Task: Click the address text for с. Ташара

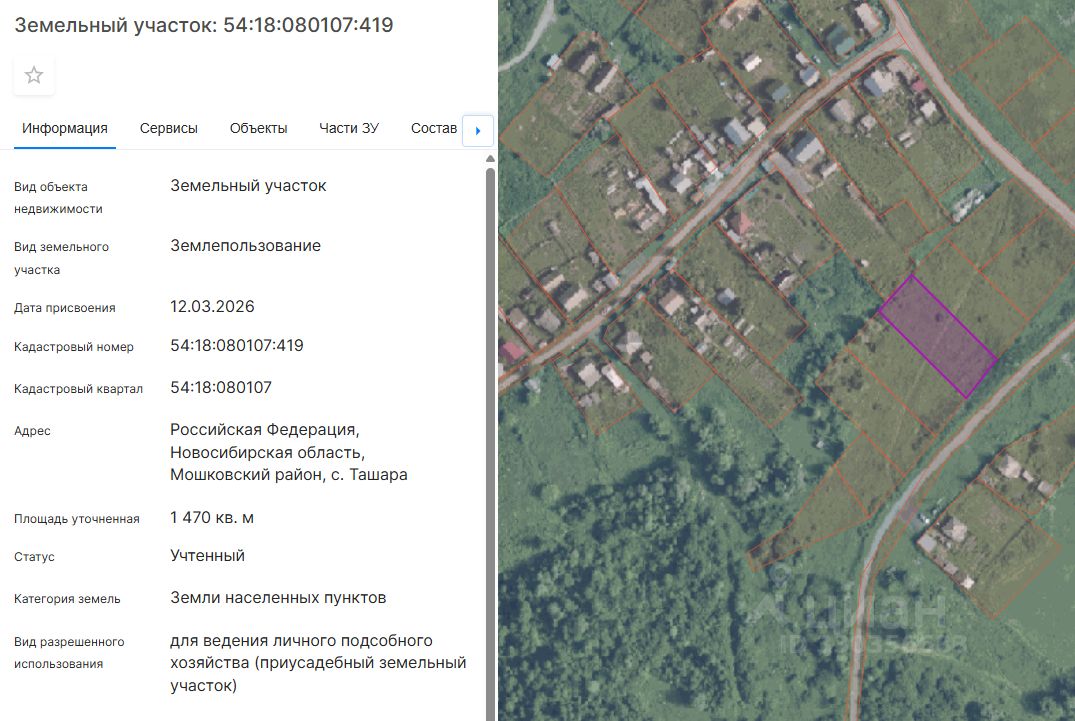Action: [289, 452]
